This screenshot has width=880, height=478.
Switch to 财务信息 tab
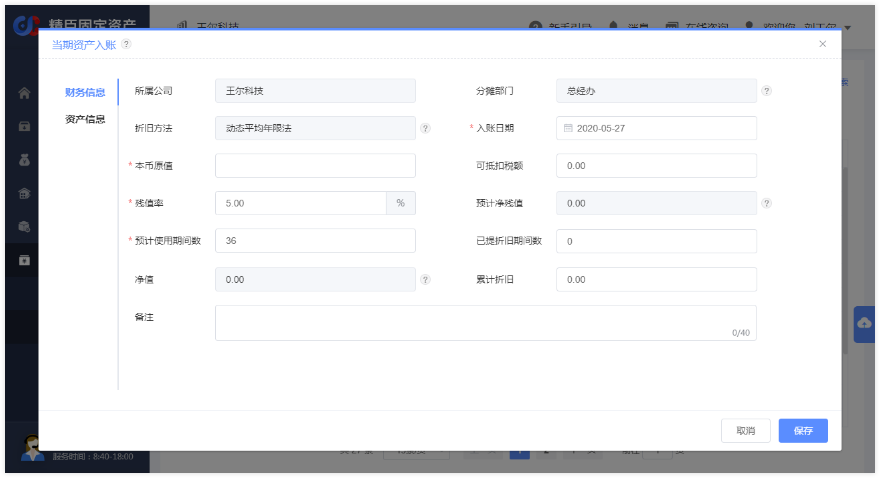85,92
